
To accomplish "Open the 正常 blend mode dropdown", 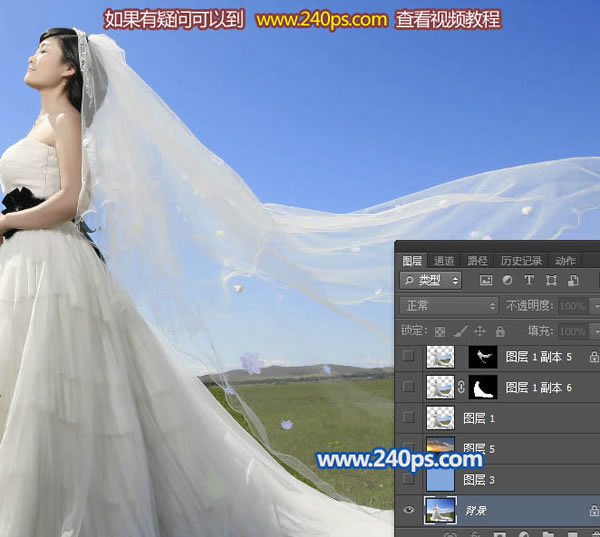I will pyautogui.click(x=449, y=306).
